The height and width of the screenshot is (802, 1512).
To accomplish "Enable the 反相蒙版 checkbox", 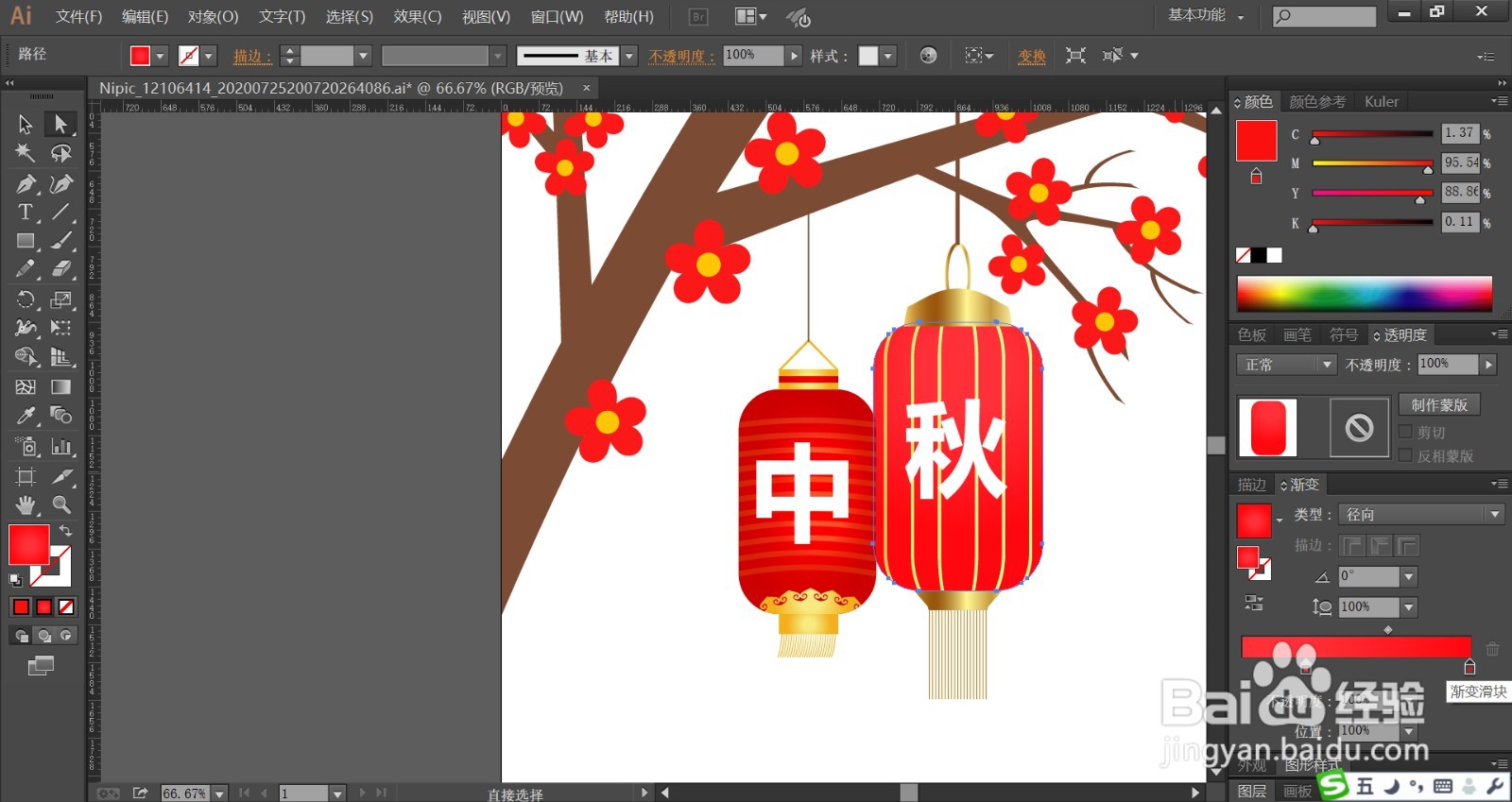I will tap(1405, 455).
